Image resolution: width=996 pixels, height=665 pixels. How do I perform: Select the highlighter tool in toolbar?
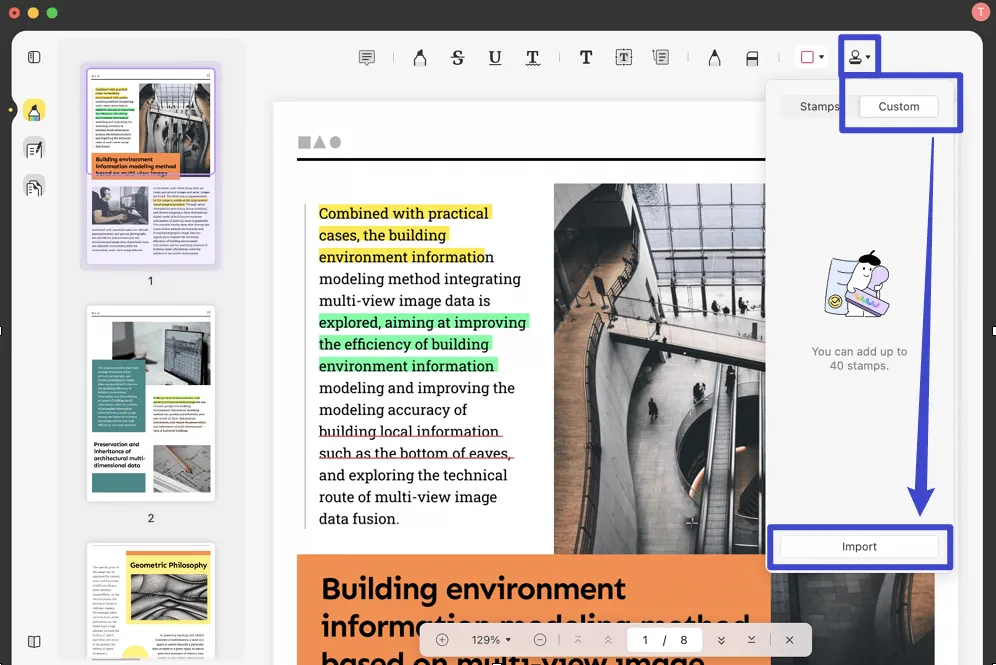(420, 58)
